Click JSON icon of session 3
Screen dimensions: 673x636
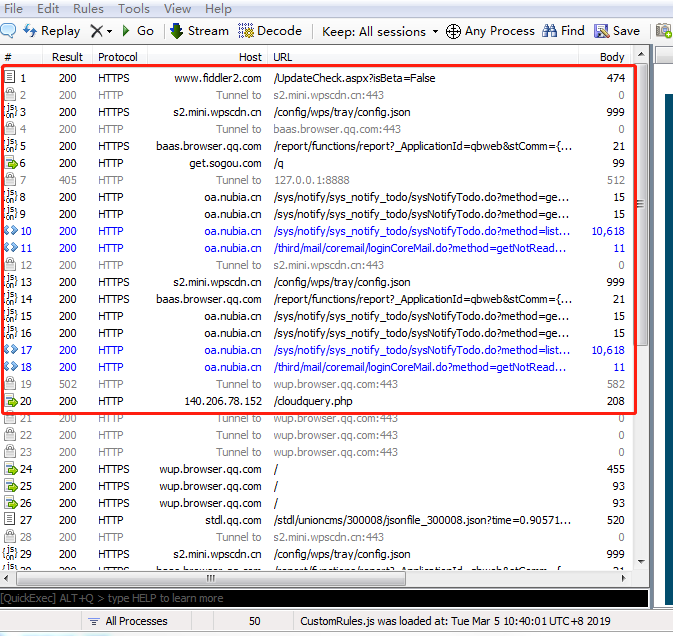click(x=10, y=111)
